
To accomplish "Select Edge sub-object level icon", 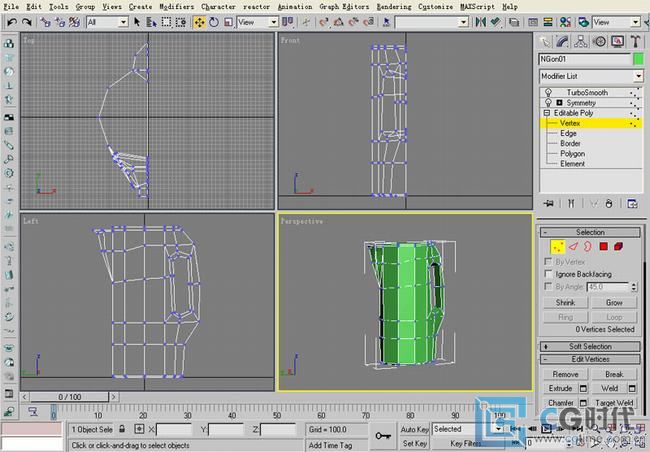I will [x=573, y=247].
